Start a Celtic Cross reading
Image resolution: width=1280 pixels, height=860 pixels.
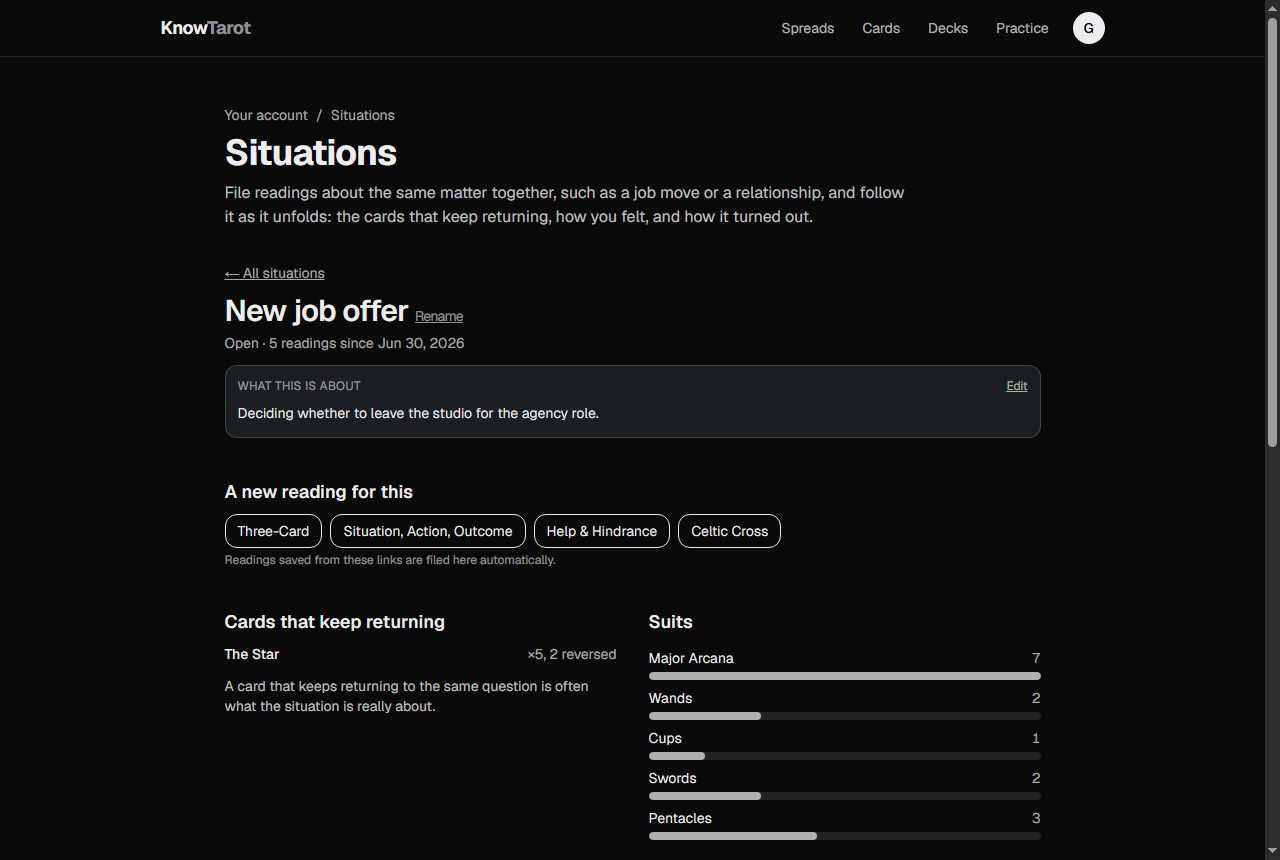pyautogui.click(x=729, y=531)
